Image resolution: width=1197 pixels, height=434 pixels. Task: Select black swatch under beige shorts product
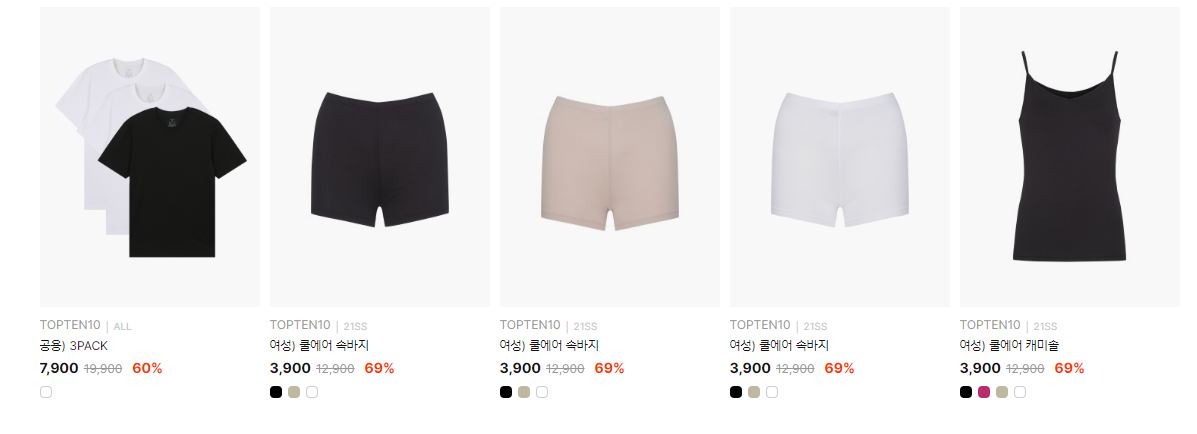506,392
